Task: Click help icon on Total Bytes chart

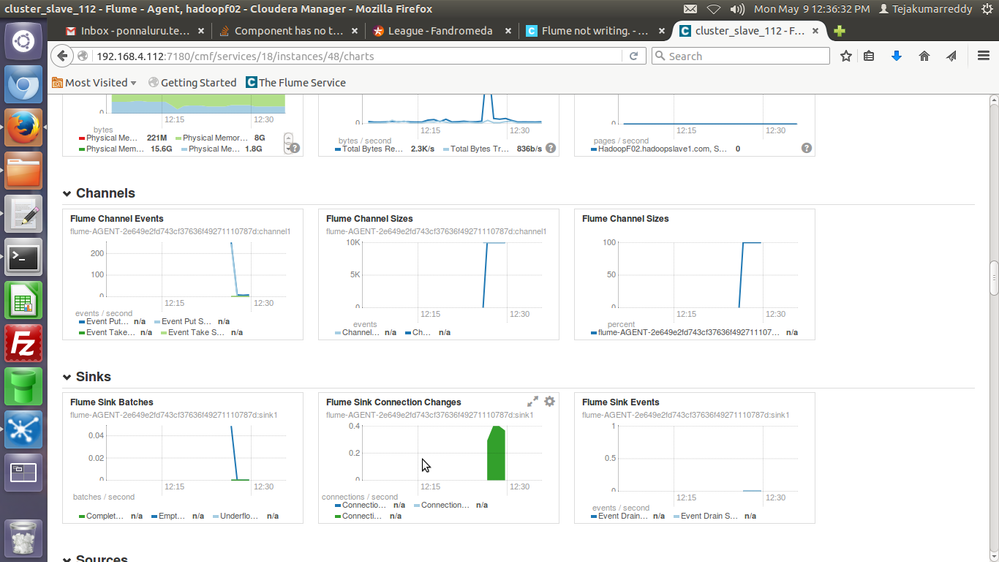Action: (550, 148)
